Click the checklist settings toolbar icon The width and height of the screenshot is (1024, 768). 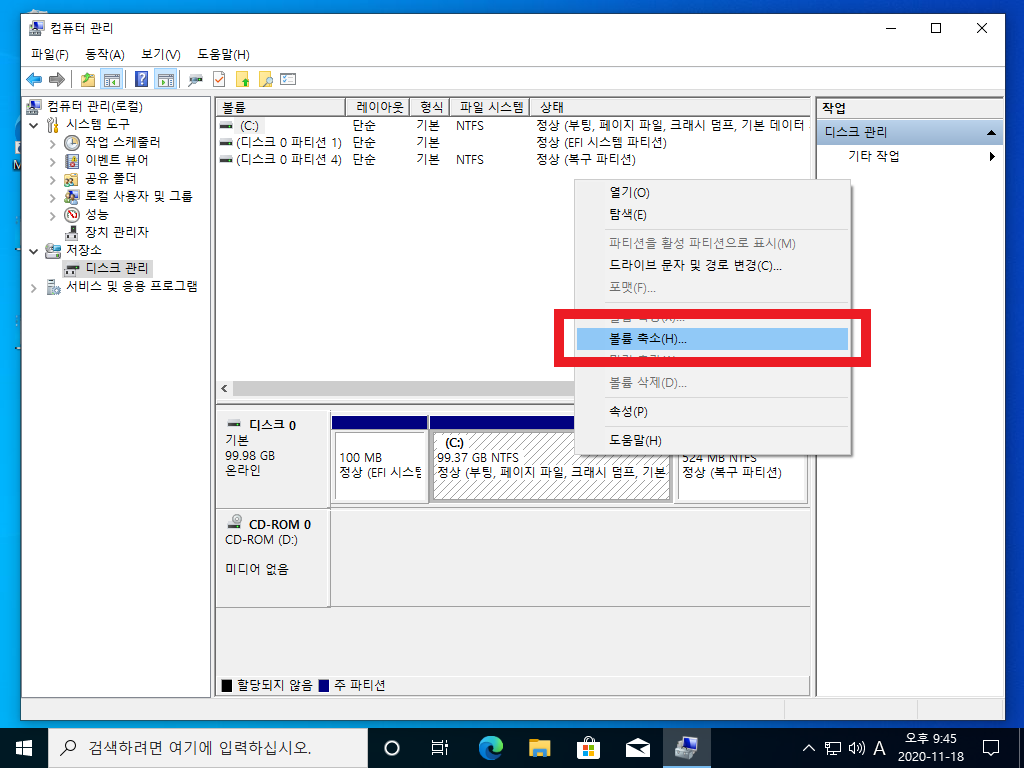pos(289,80)
